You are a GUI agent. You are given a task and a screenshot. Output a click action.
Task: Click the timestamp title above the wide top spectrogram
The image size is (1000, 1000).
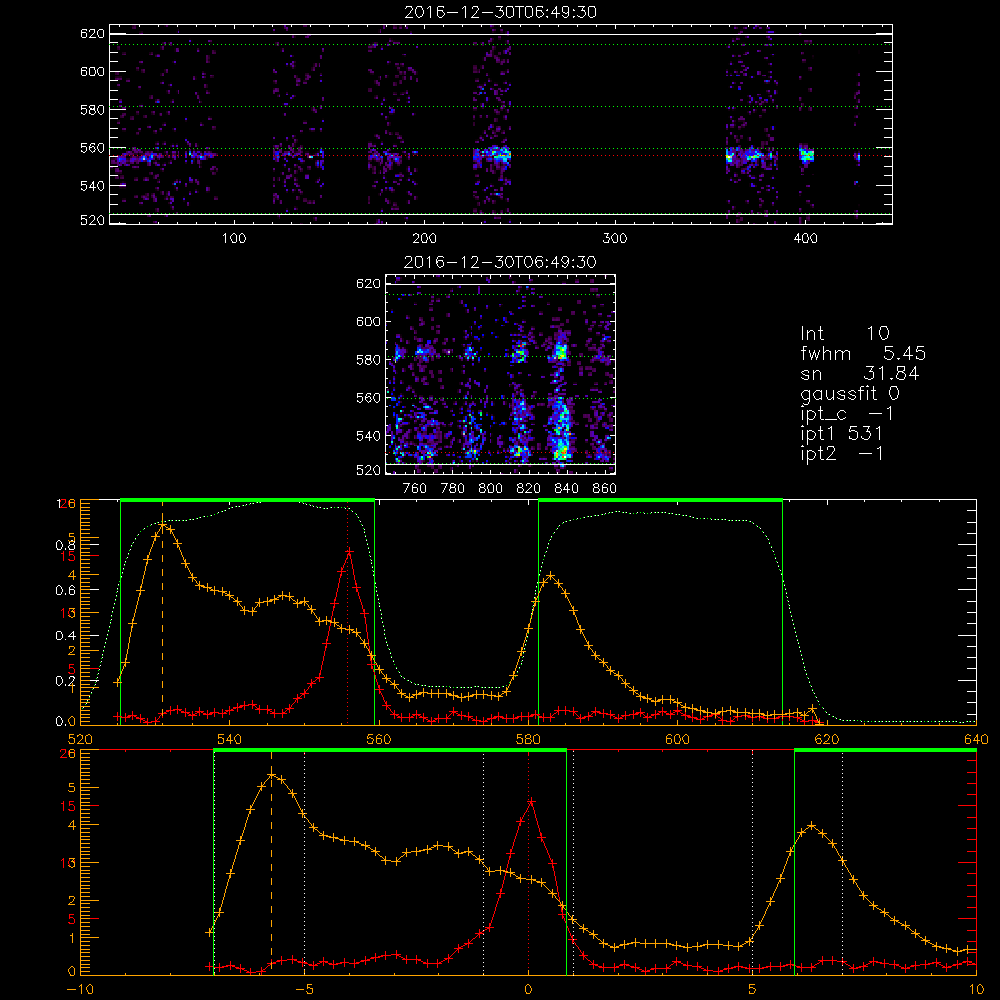(501, 12)
